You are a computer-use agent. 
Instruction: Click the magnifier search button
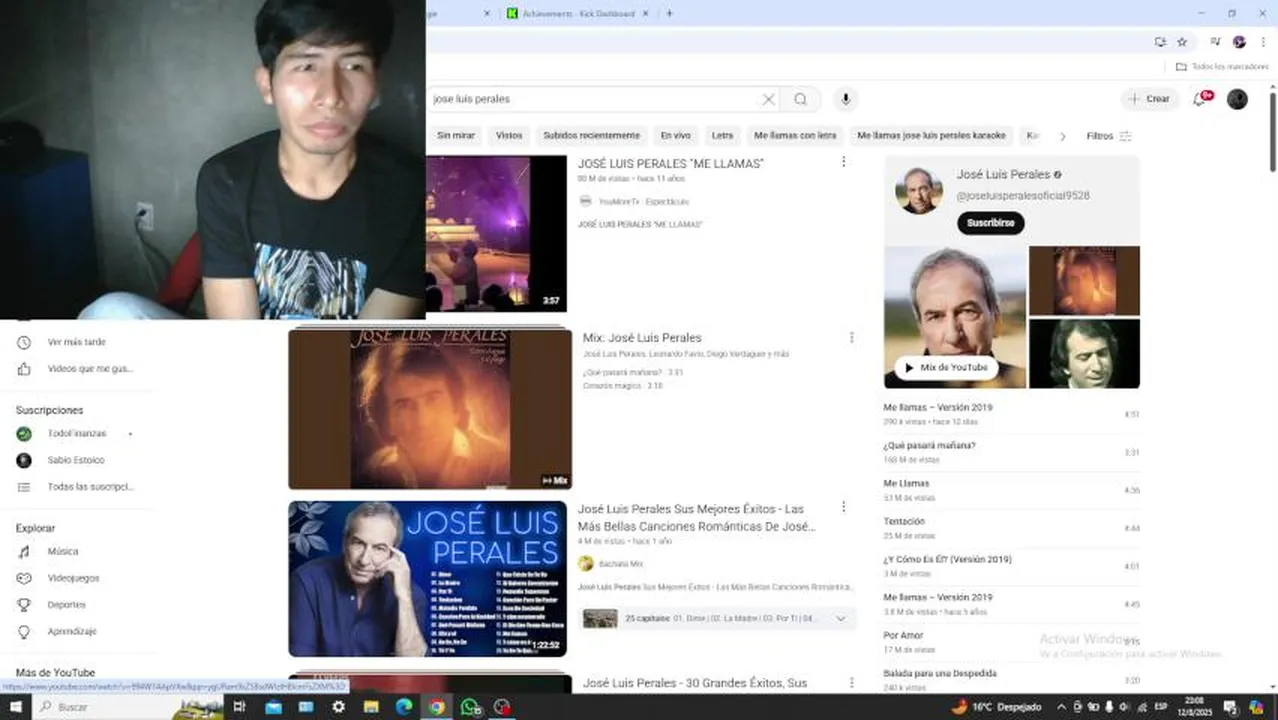coord(801,99)
